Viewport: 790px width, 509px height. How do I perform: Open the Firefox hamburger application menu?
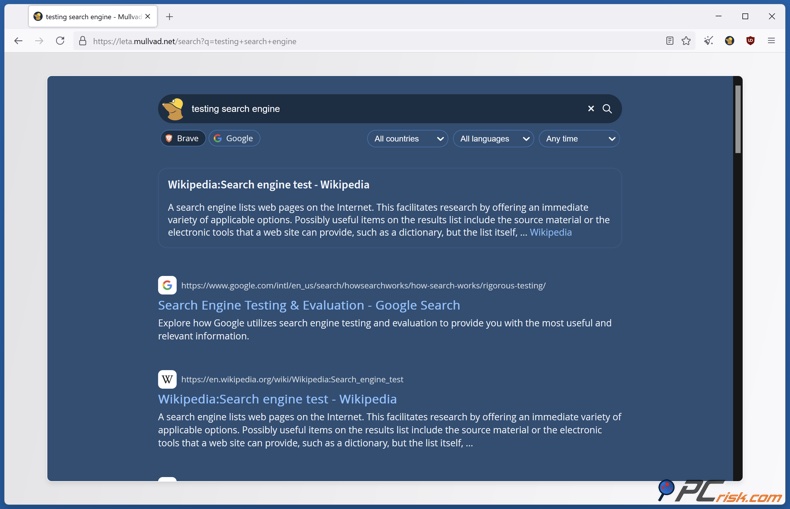(x=771, y=41)
